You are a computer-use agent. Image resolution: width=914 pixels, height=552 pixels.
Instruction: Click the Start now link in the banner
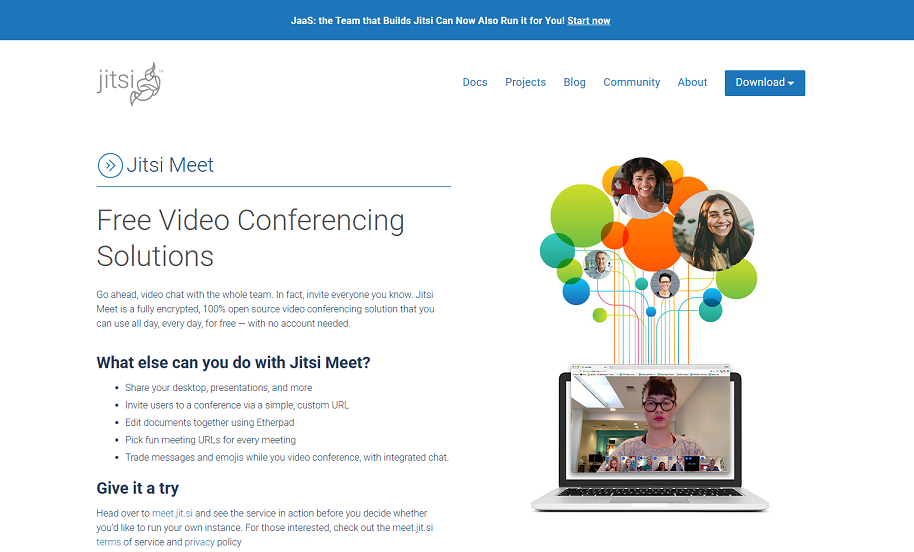588,20
